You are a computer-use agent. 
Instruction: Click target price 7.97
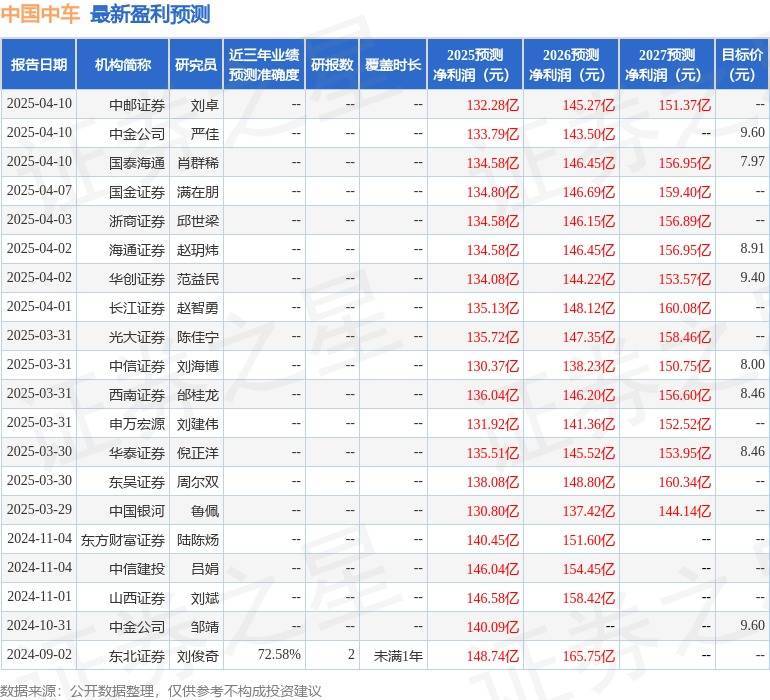point(752,161)
